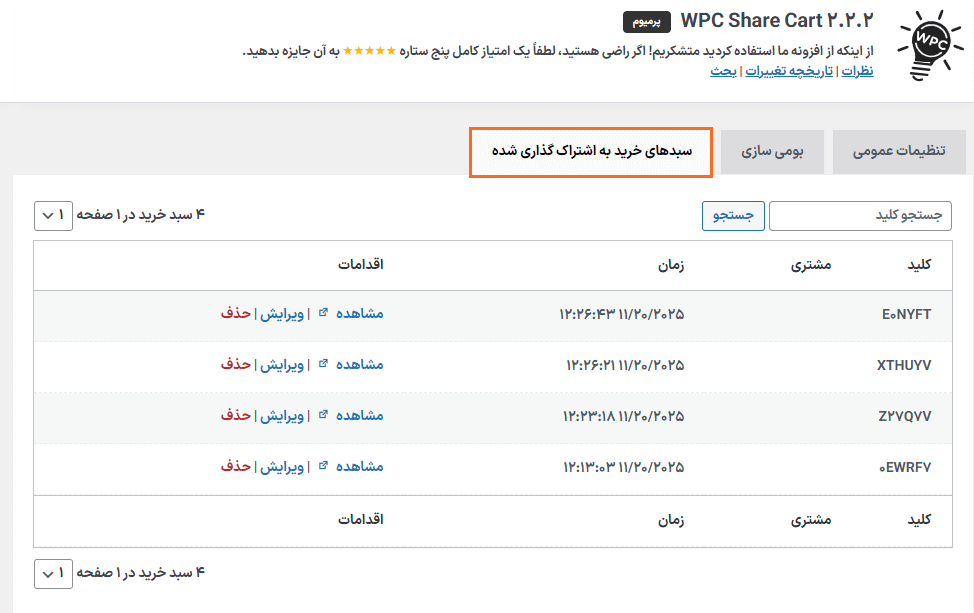This screenshot has height=613, width=974.
Task: Switch to the تنظیمات عمومی settings tab
Action: click(899, 151)
